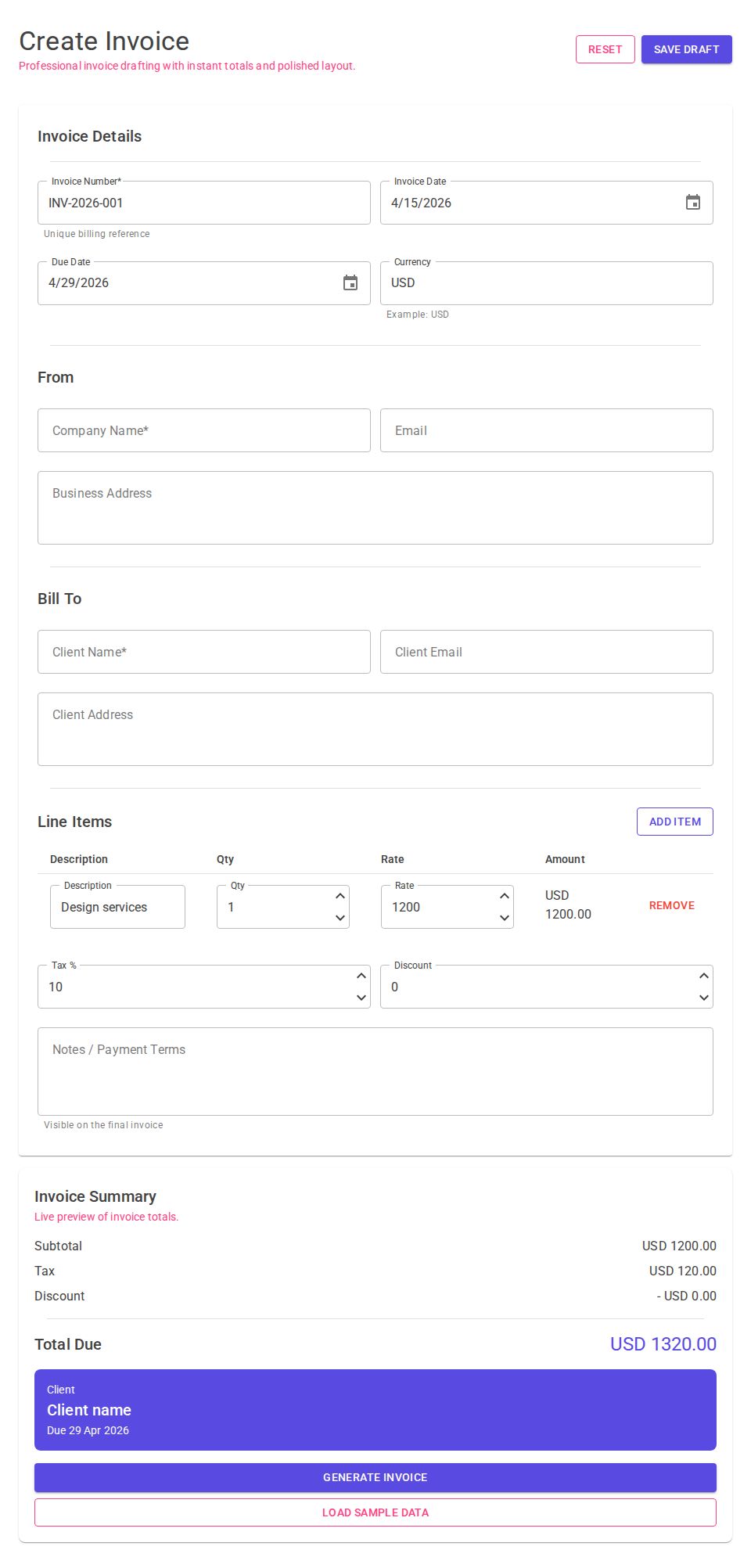Decrease the Discount value with down arrow

(704, 998)
